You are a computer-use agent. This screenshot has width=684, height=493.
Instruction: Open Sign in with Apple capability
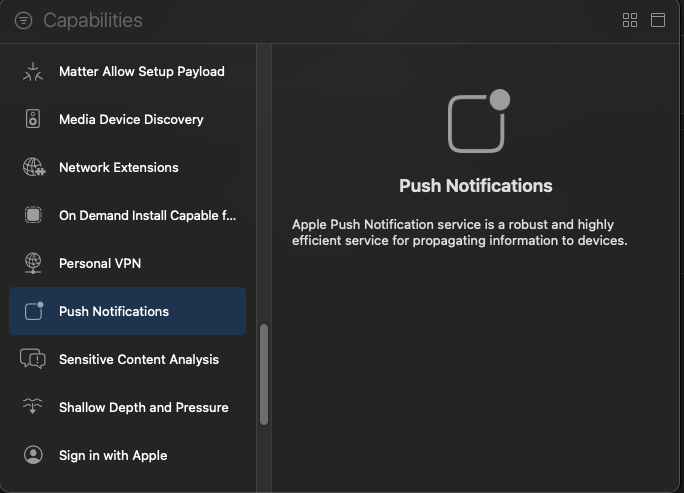pyautogui.click(x=127, y=455)
